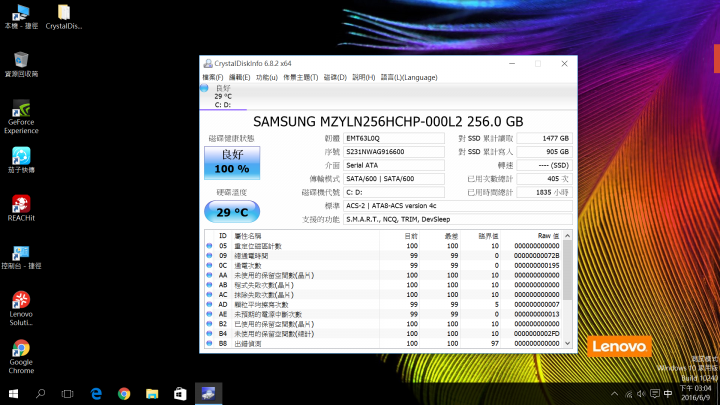Click the 905 GB total writes value
This screenshot has height=405, width=720.
(544, 152)
